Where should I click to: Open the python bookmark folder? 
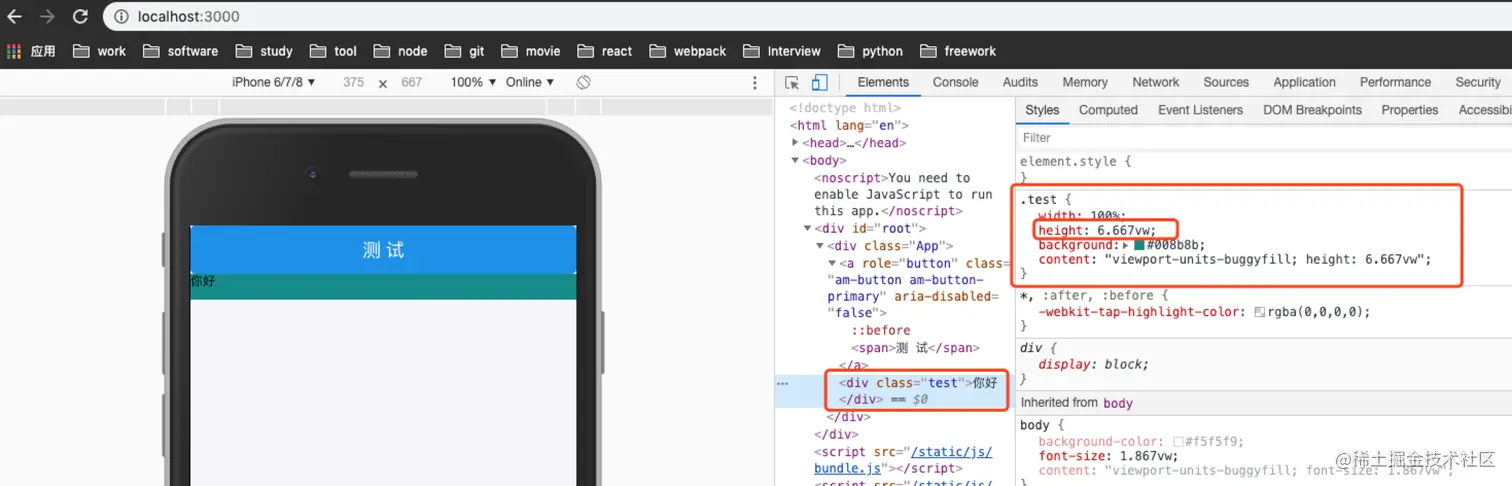[x=869, y=51]
